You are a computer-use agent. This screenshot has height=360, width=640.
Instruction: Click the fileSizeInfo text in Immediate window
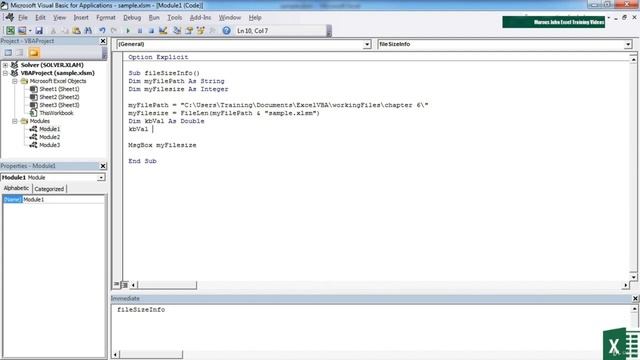[141, 310]
